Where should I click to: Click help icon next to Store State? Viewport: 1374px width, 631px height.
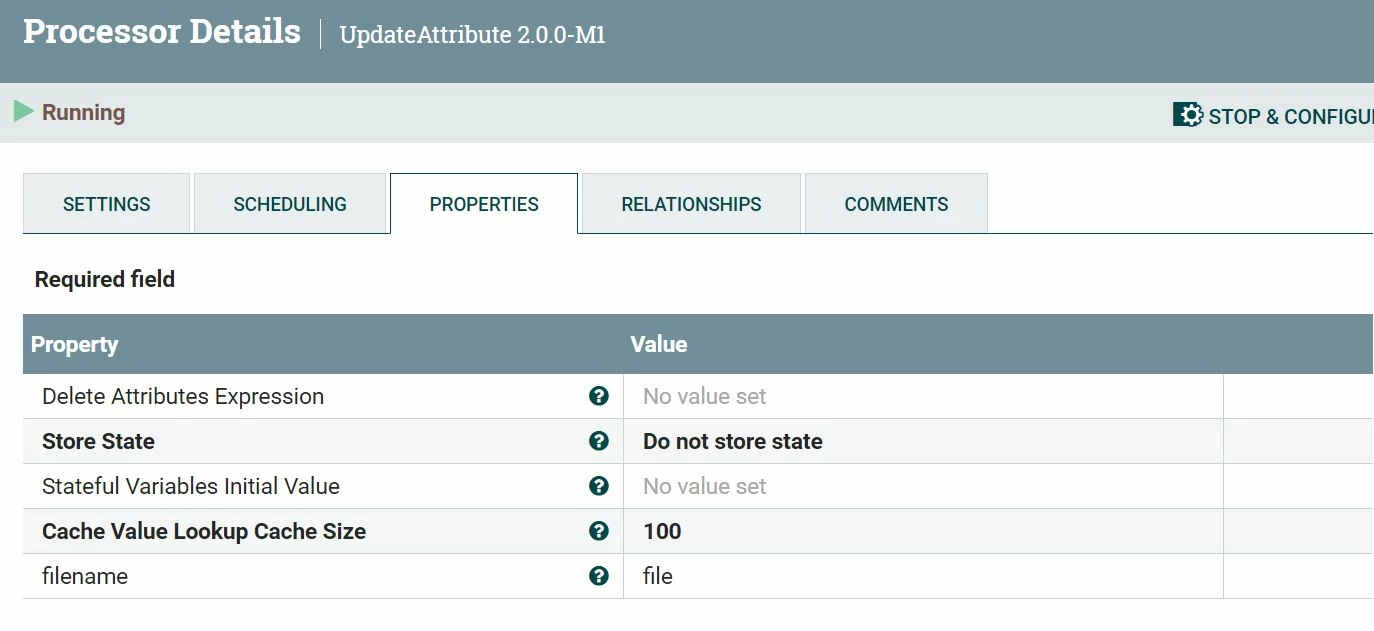pyautogui.click(x=599, y=441)
